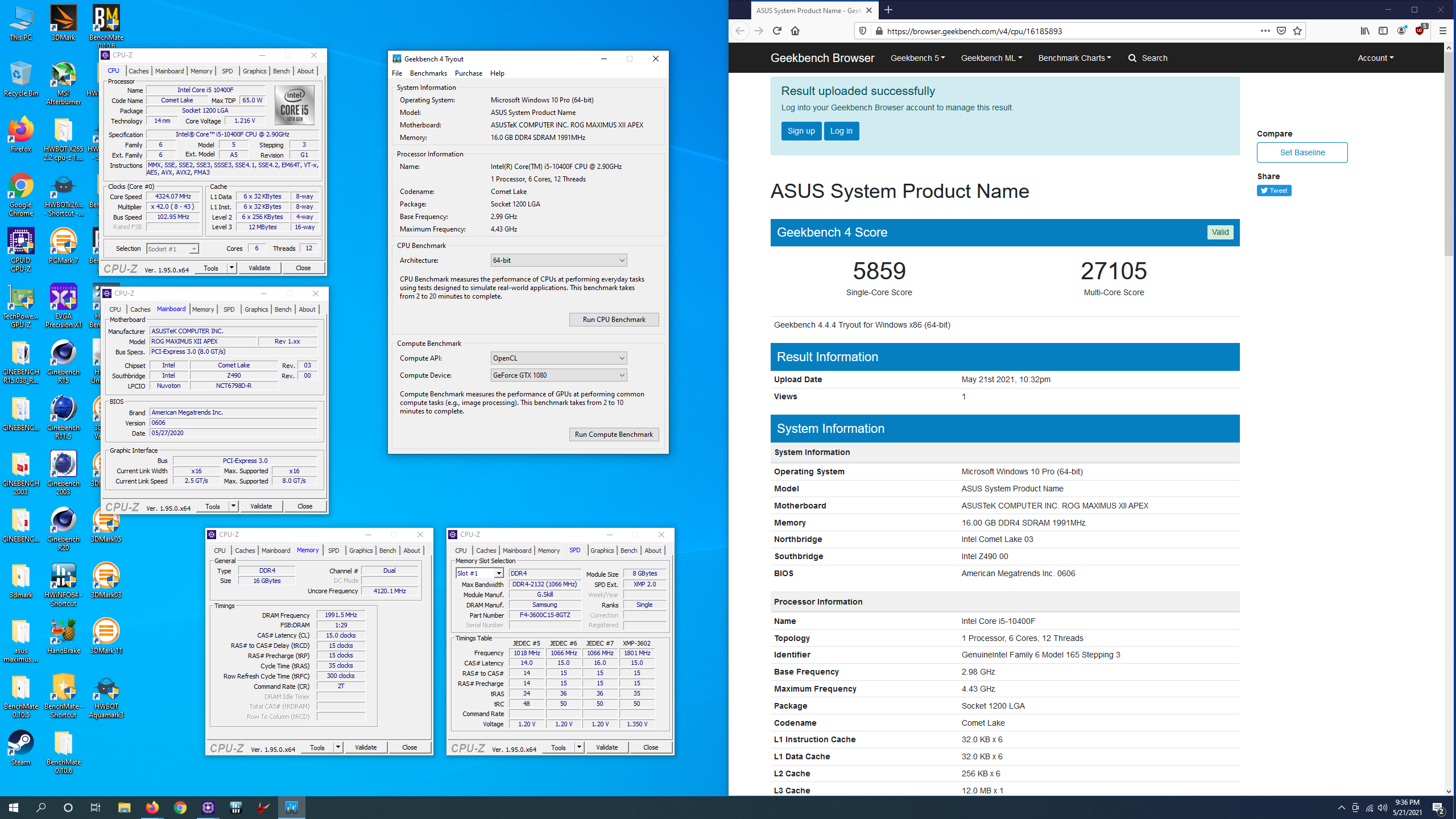Image resolution: width=1456 pixels, height=819 pixels.
Task: Open EVGA Precision X1 desktop icon
Action: [63, 306]
